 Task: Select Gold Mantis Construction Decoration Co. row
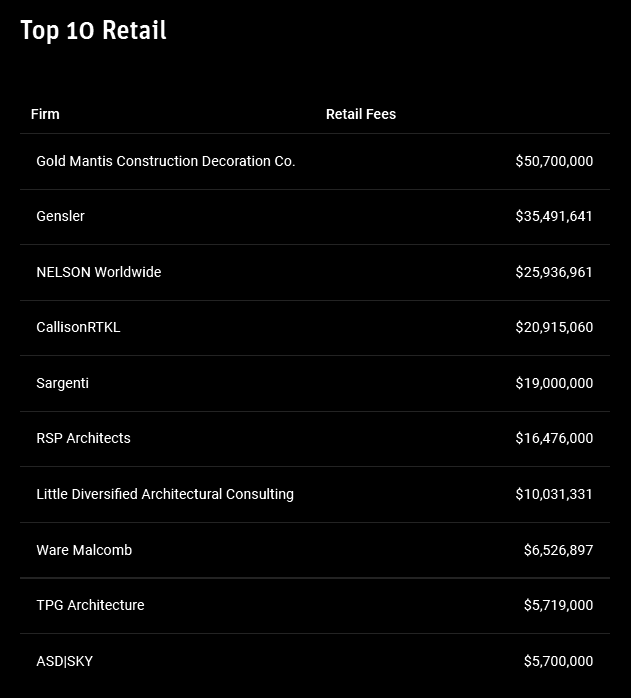166,161
